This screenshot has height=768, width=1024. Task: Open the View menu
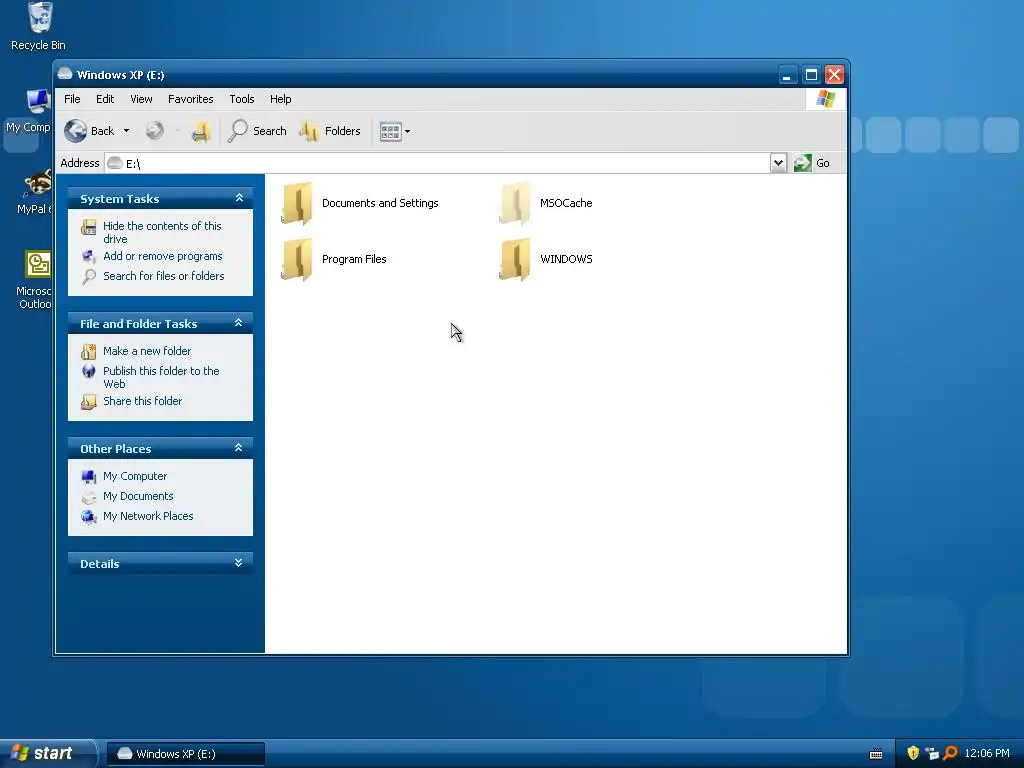click(141, 99)
